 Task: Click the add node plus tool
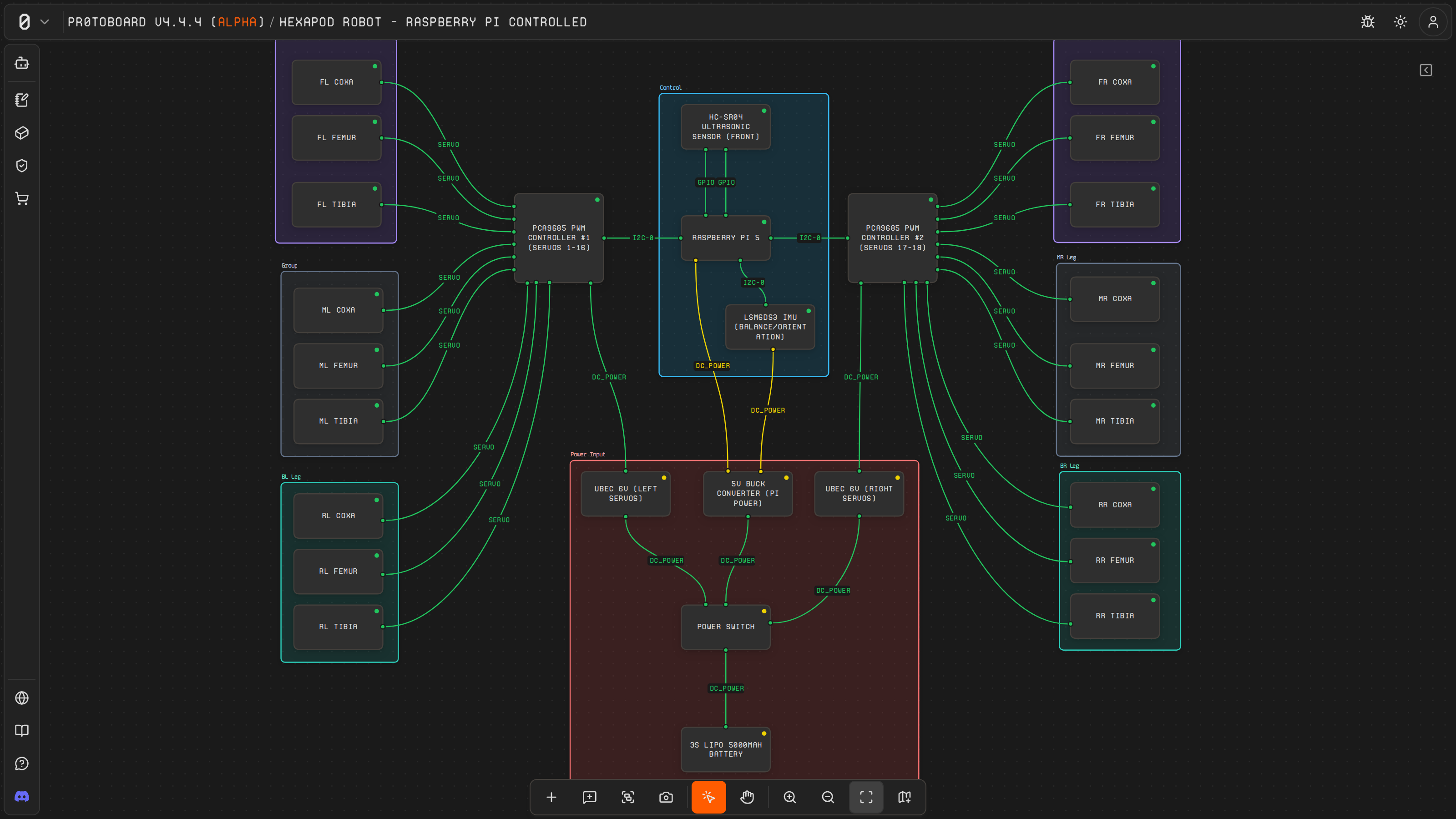point(551,797)
